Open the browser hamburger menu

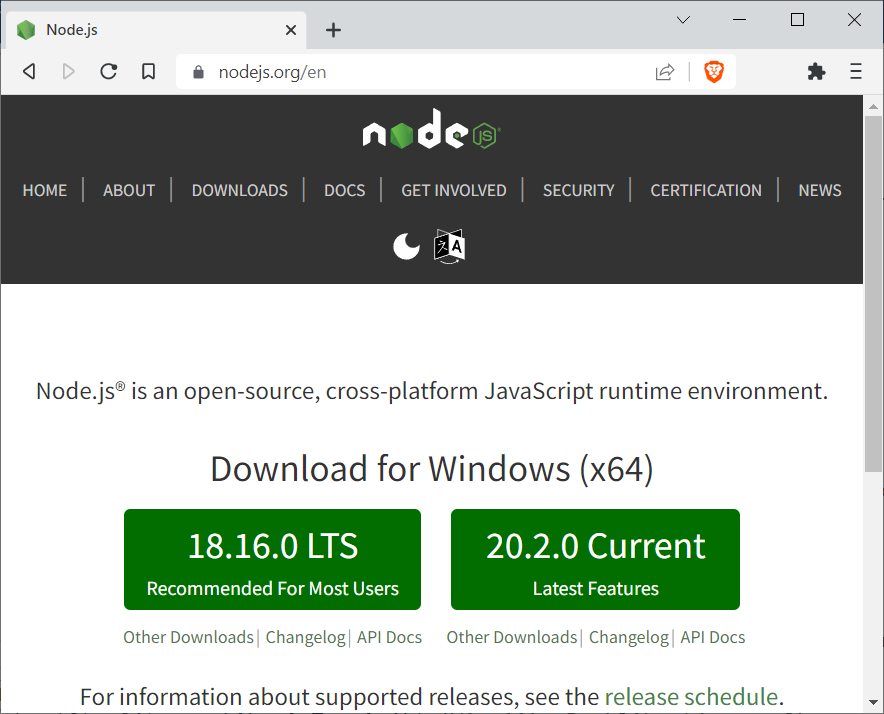856,71
